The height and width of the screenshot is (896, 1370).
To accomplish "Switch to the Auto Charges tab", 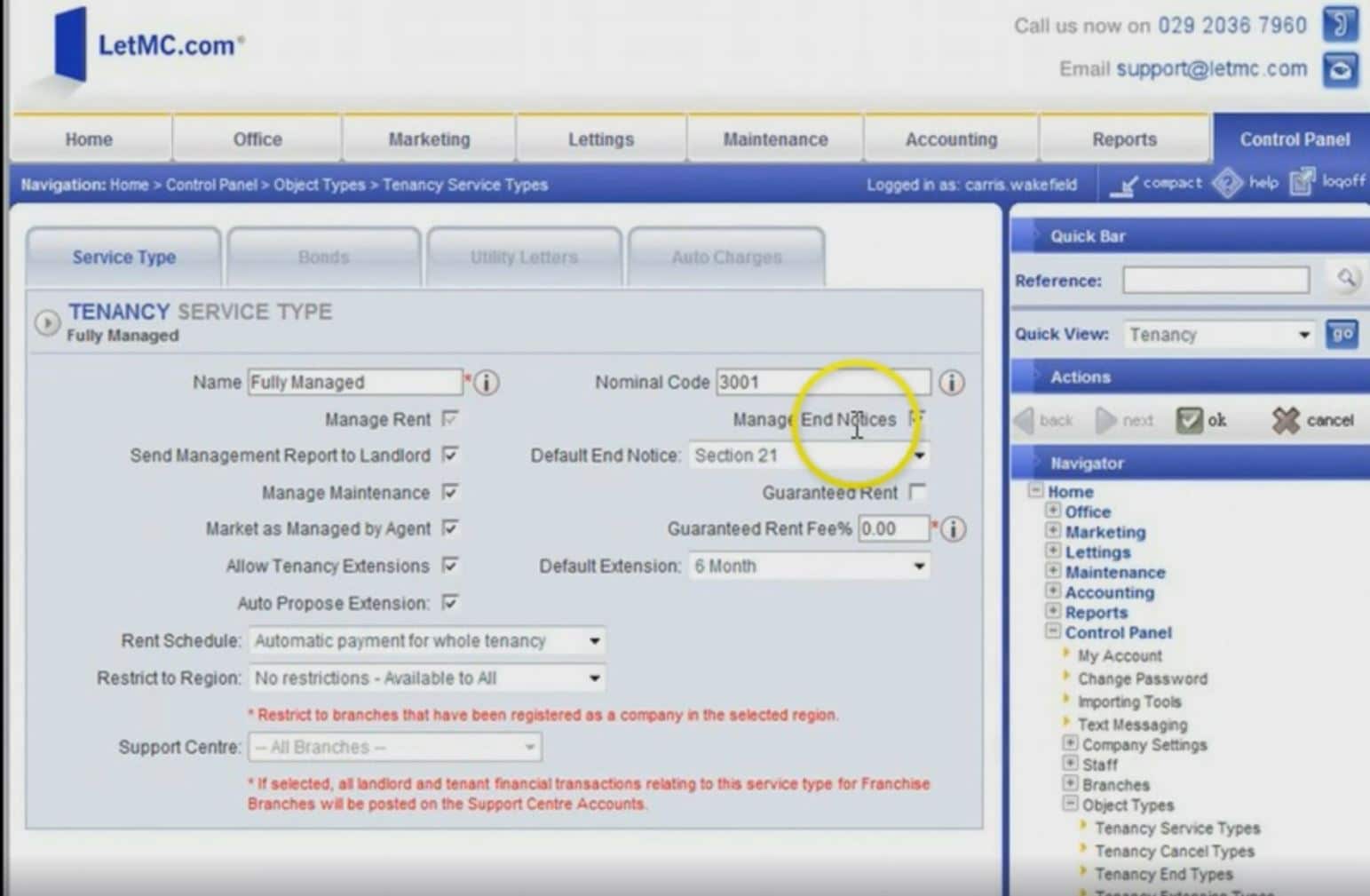I will [x=726, y=258].
